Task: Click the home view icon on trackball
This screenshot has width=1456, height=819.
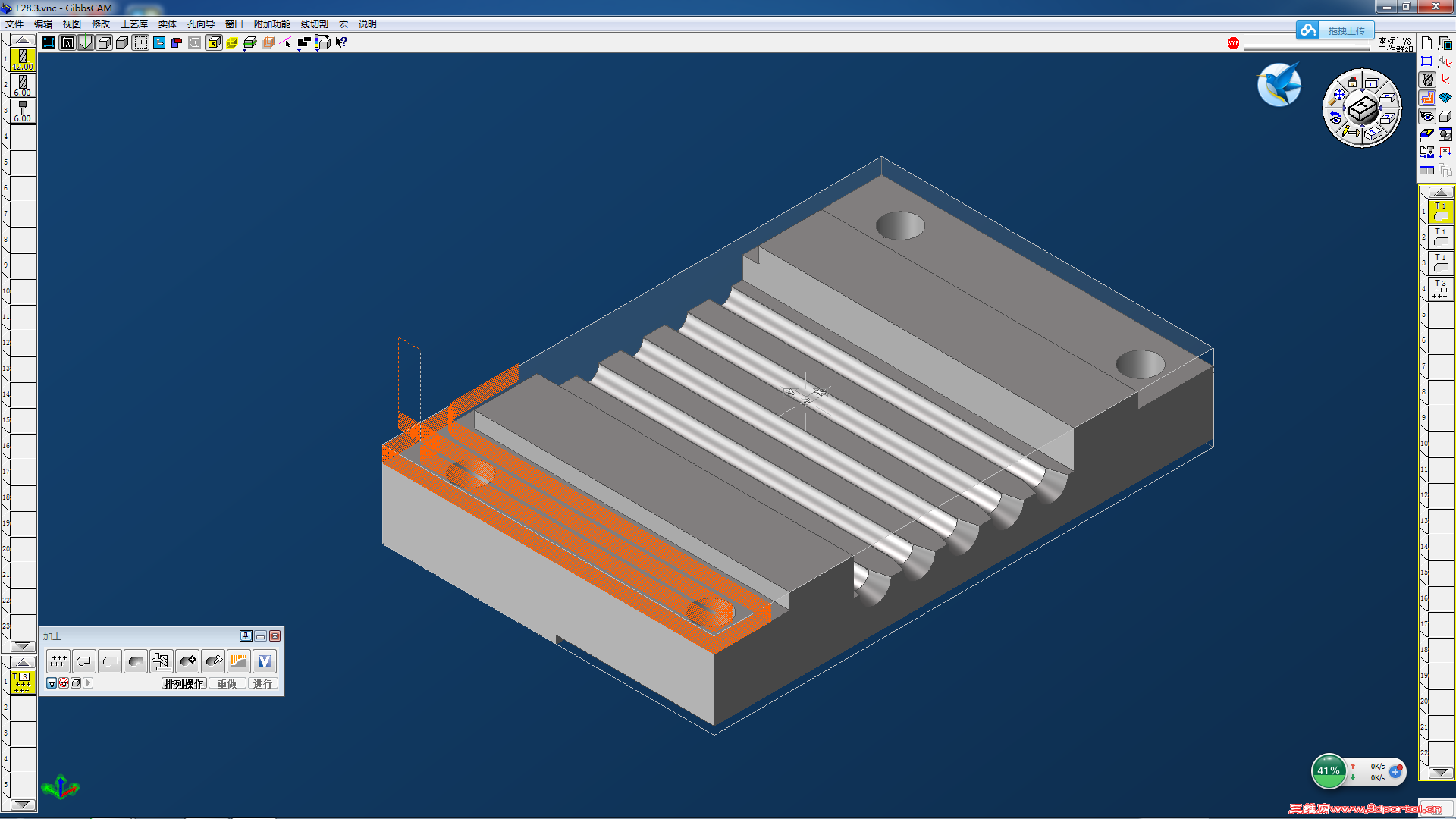Action: (x=1352, y=82)
